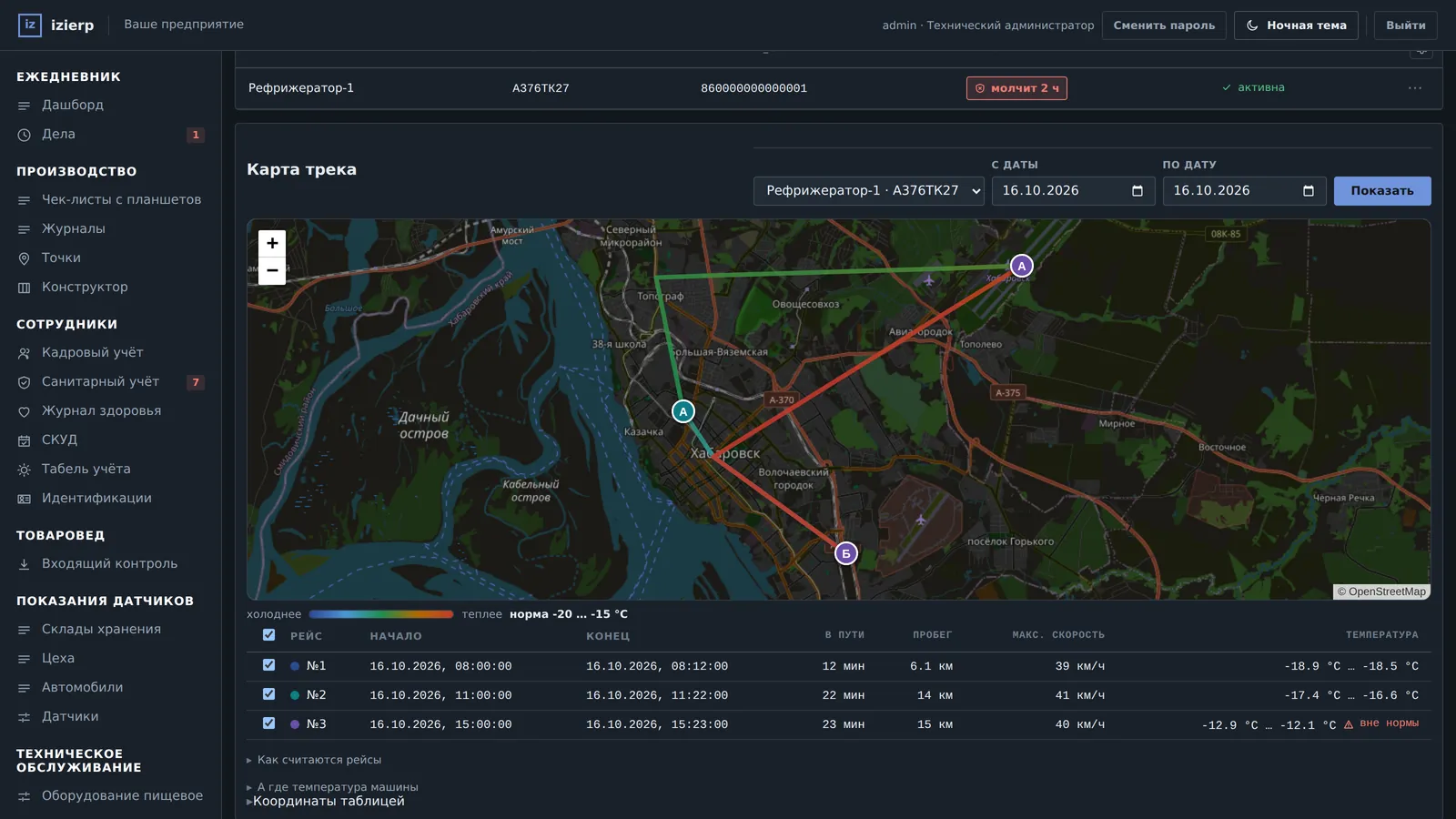Open calendar picker in С даты field
Screen dimensions: 1456x819
(x=1137, y=191)
